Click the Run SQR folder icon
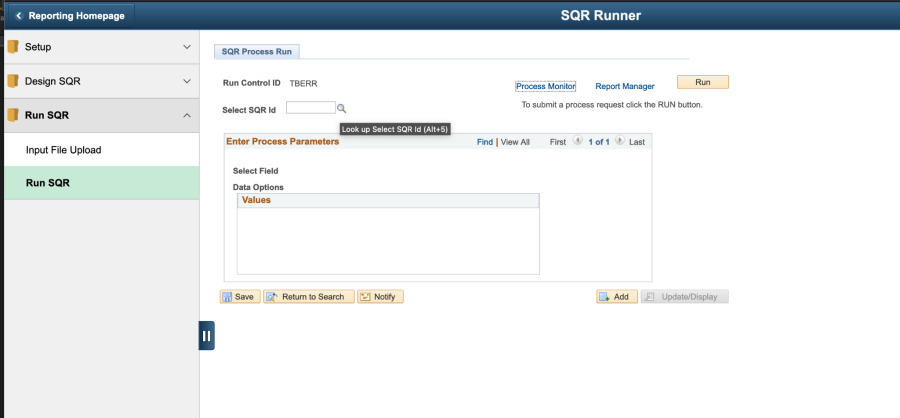 (13, 115)
